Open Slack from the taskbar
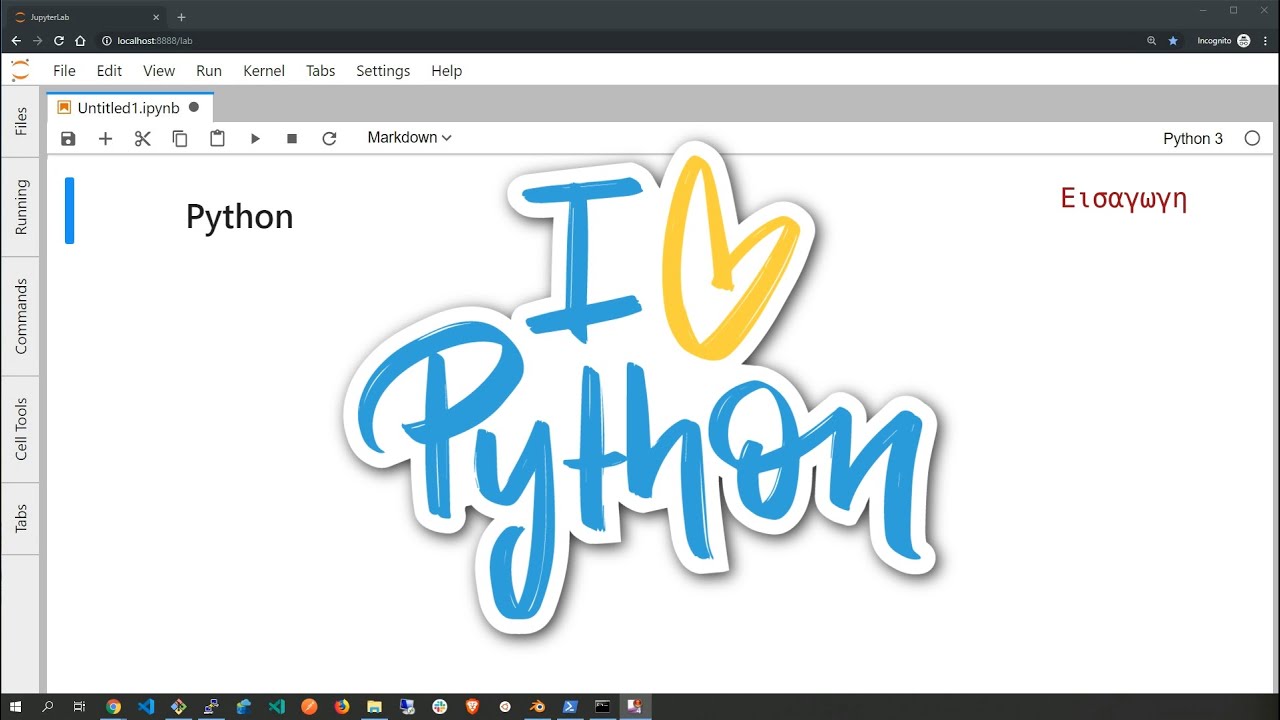 click(440, 707)
